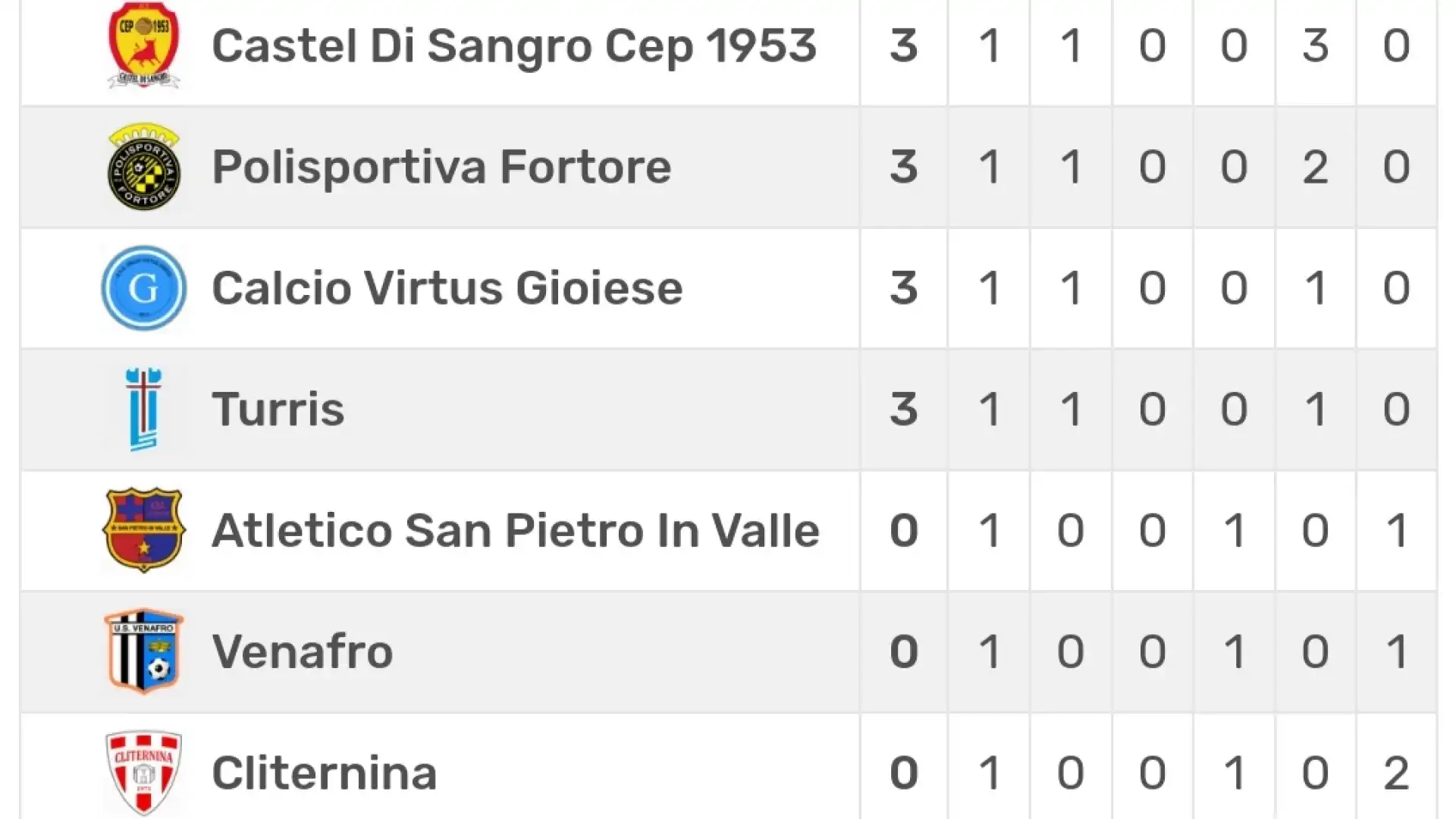Screen dimensions: 1456x819
Task: Open the Castel Di Sangro Cep 1953 team name
Action: click(514, 45)
